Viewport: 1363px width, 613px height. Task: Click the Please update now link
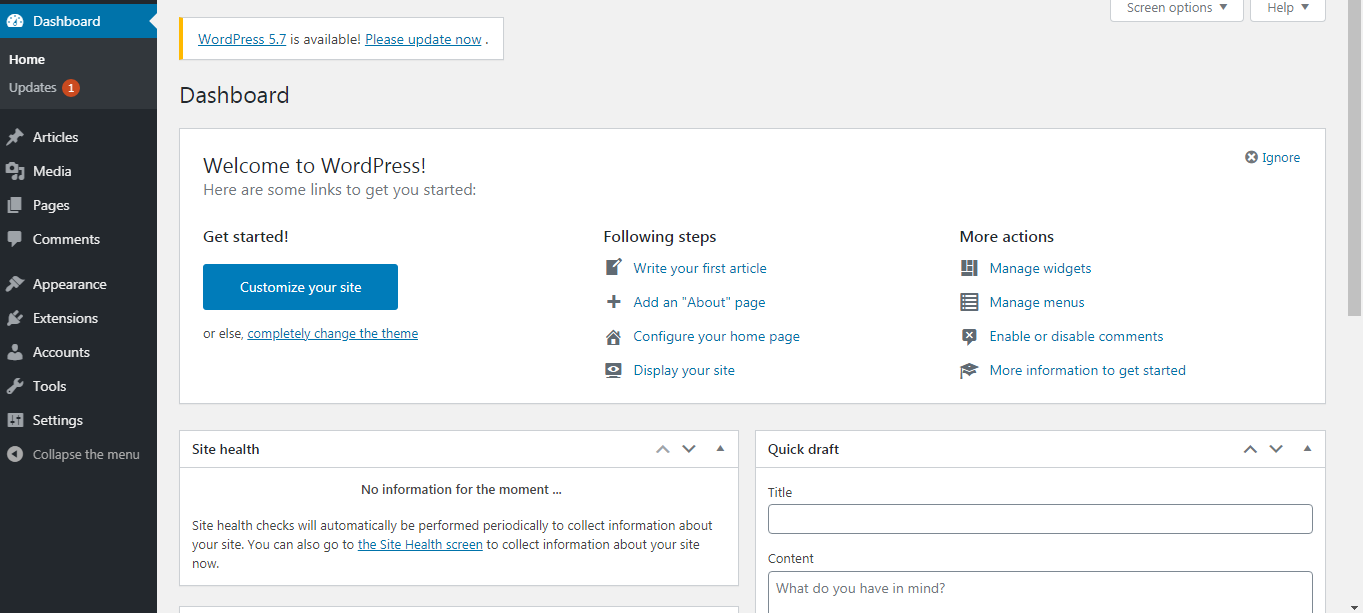click(x=423, y=40)
